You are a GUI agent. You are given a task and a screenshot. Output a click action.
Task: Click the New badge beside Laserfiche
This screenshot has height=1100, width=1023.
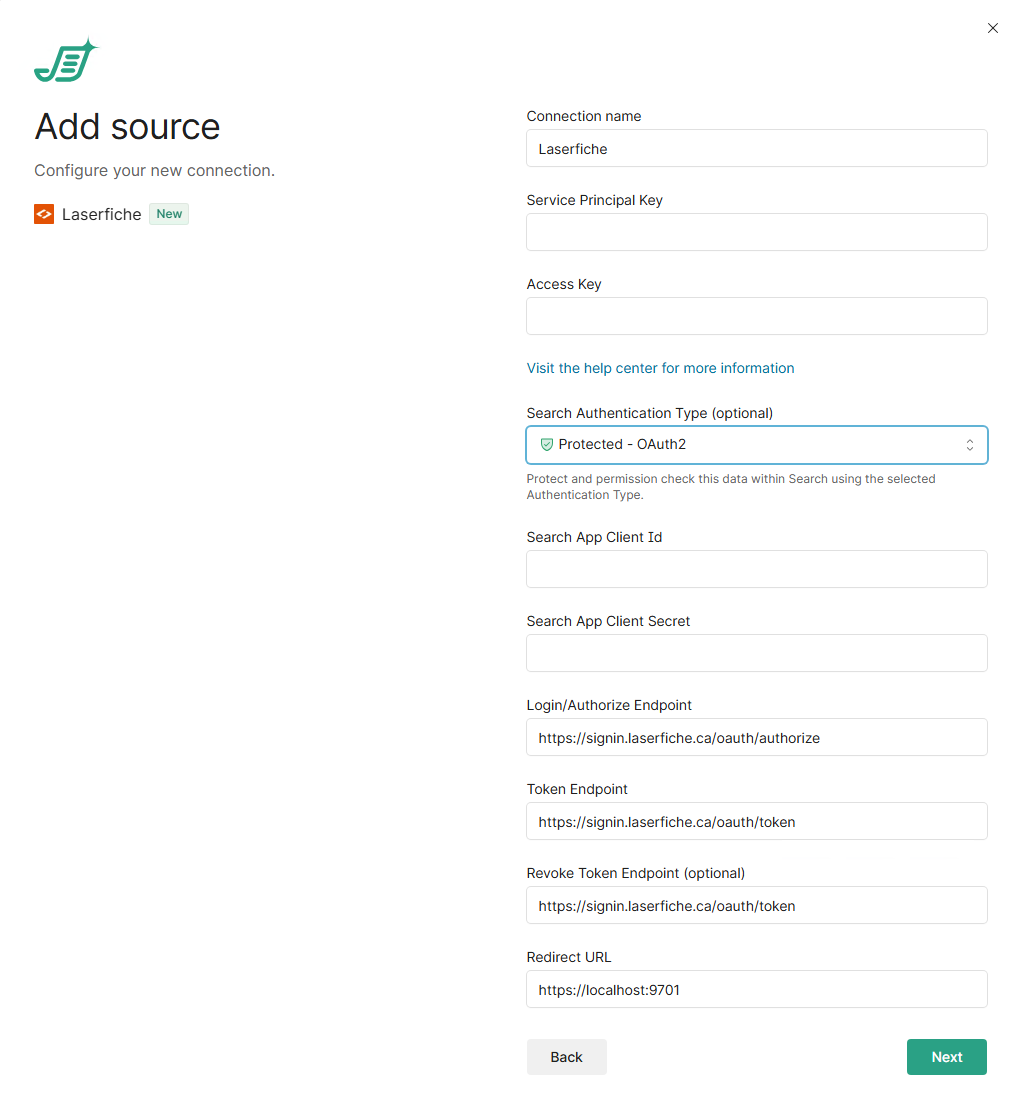pyautogui.click(x=169, y=214)
